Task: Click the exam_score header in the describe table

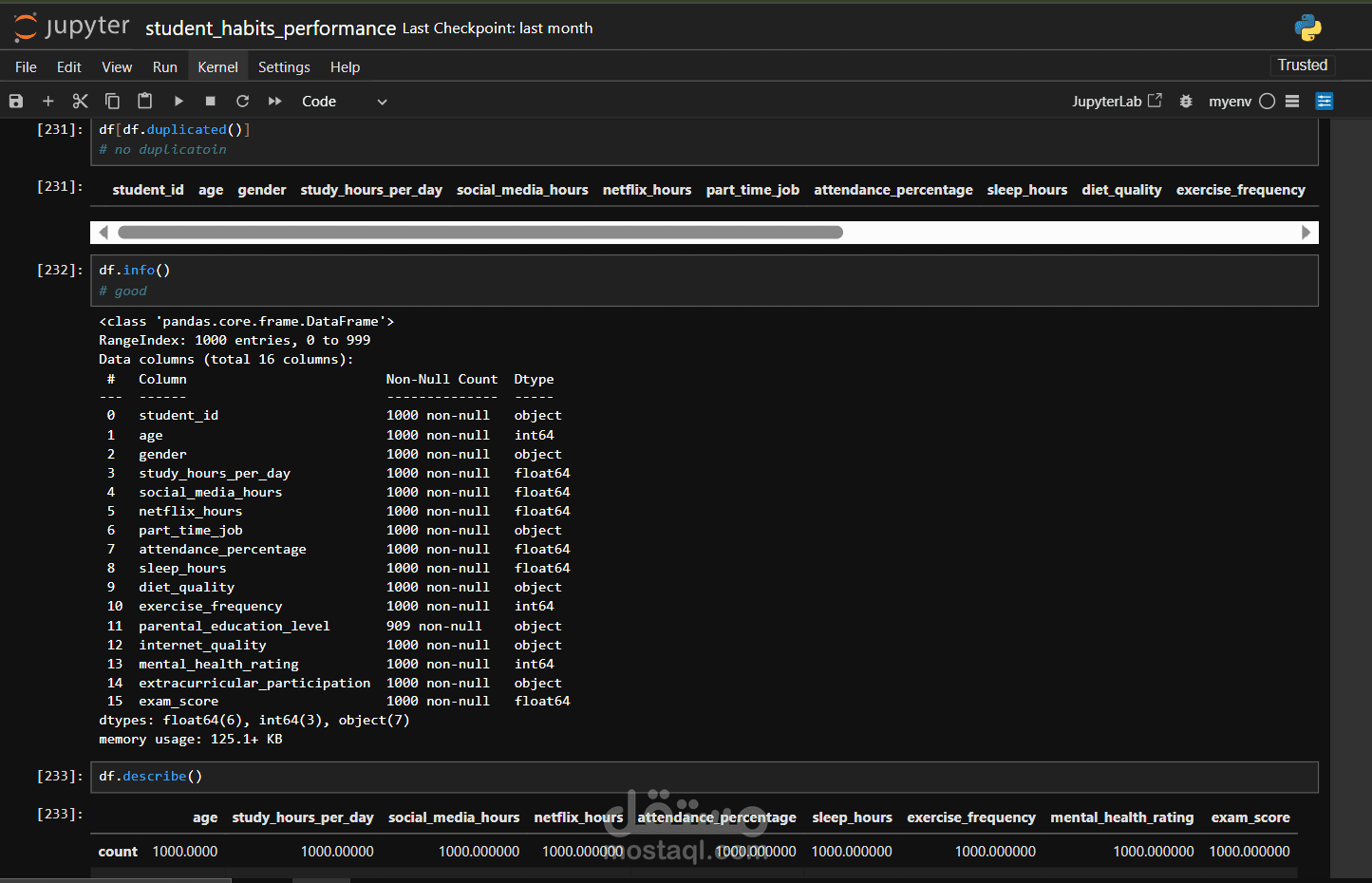Action: pos(1250,817)
